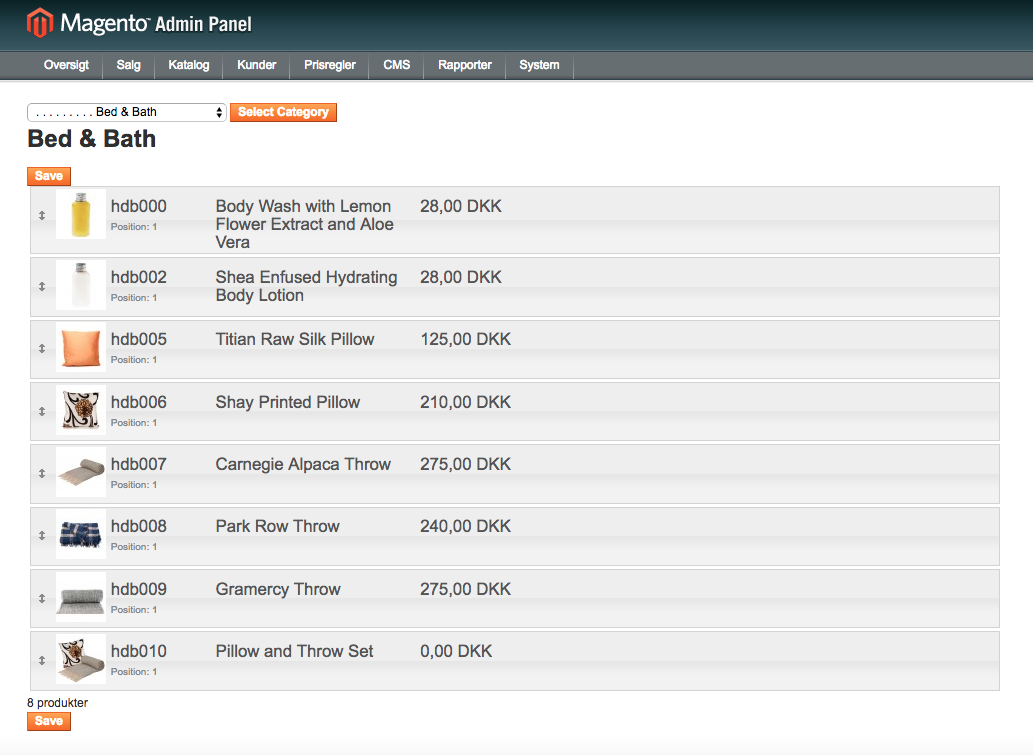Click the drag handle for hdb005 row
Screen dimensions: 1033x755
coord(42,349)
